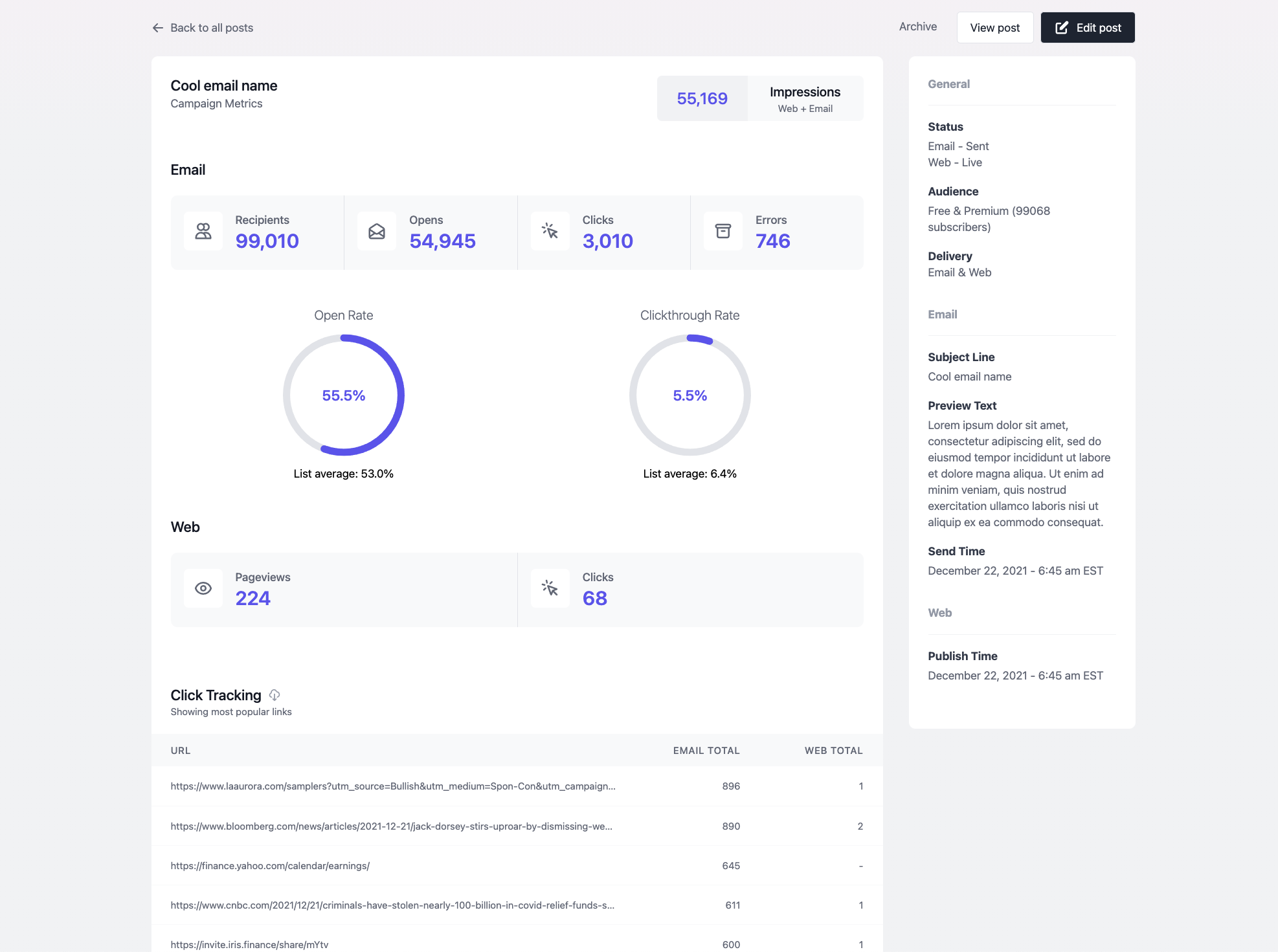Click the Email Clicks cursor icon
1278x952 pixels.
(550, 231)
